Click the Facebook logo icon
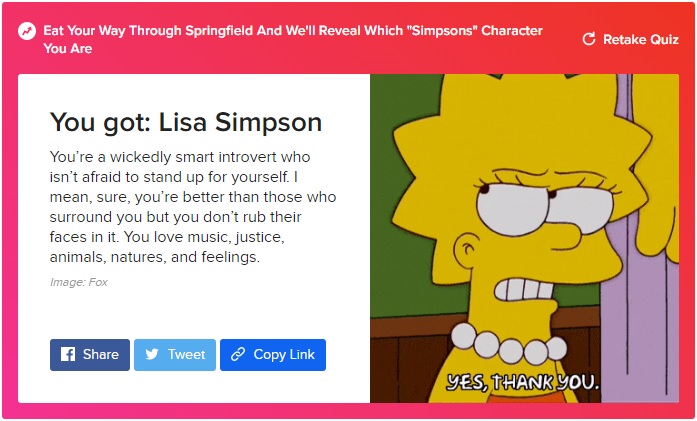 [69, 354]
